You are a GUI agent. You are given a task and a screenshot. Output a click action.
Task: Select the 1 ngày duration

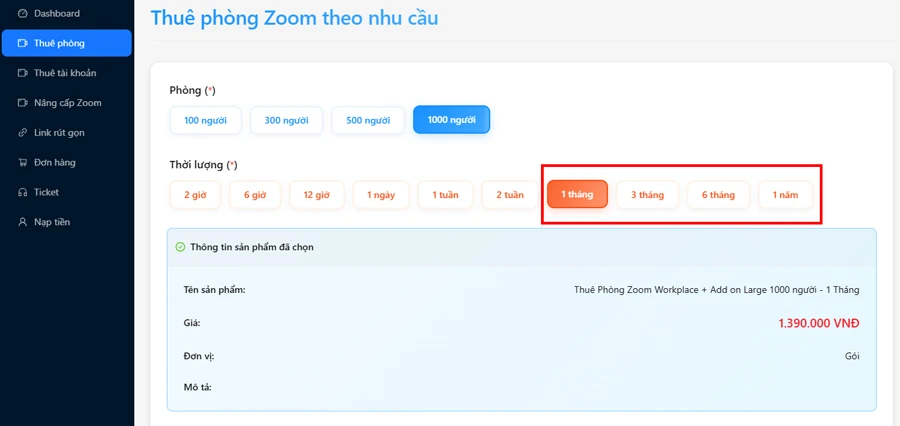point(381,195)
